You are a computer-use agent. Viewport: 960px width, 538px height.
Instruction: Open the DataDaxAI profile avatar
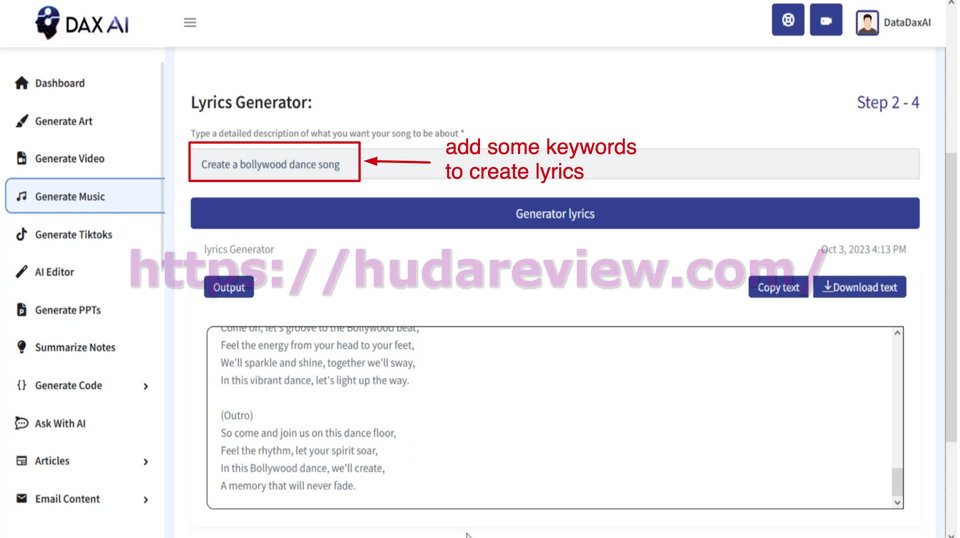click(867, 22)
